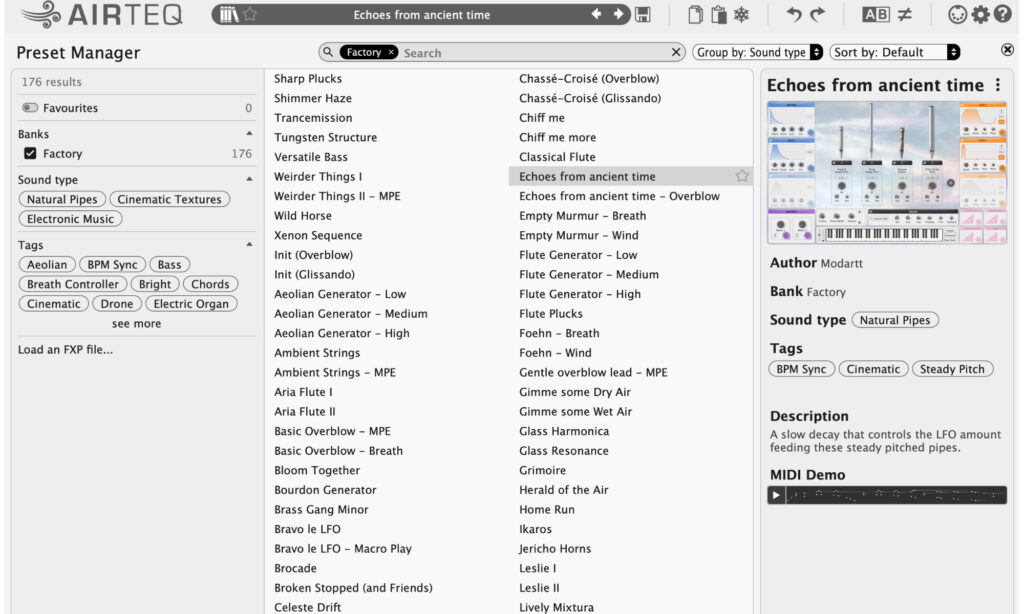Remove the Factory filter chip from search

[x=391, y=52]
